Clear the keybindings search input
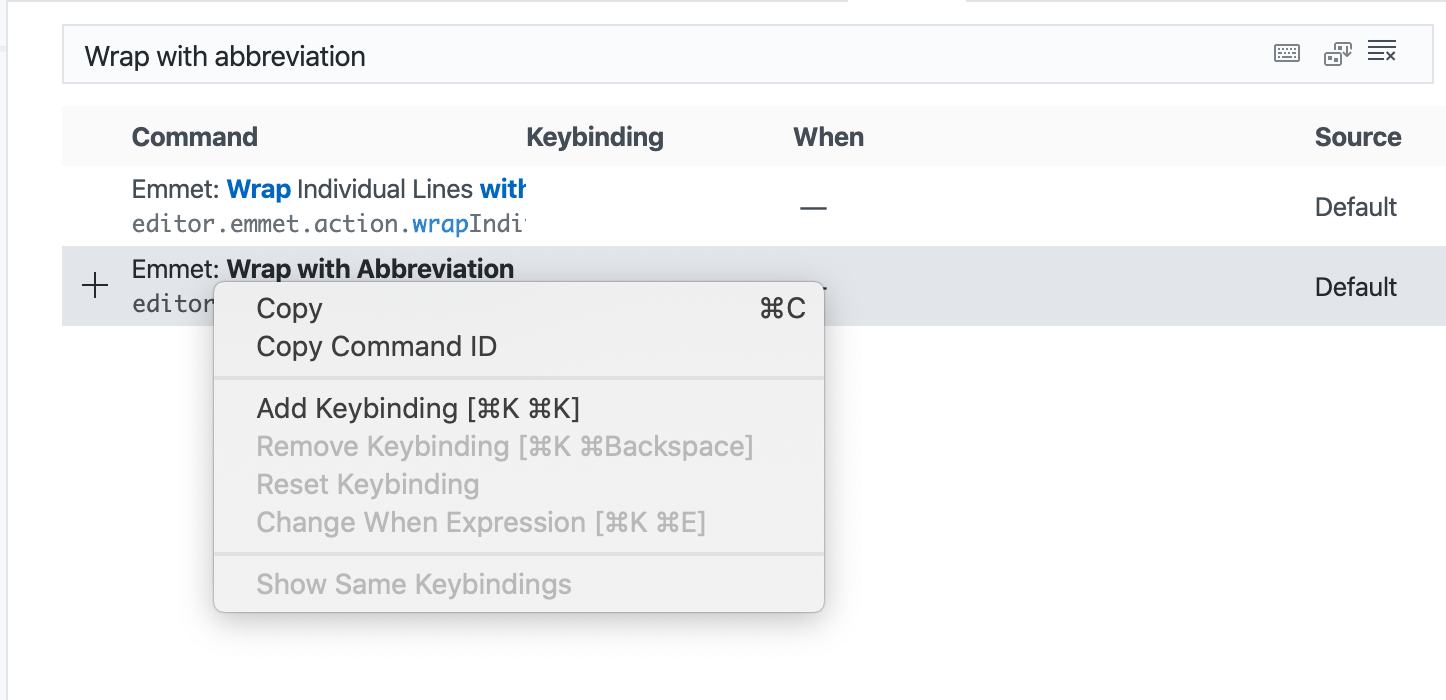 [1382, 52]
